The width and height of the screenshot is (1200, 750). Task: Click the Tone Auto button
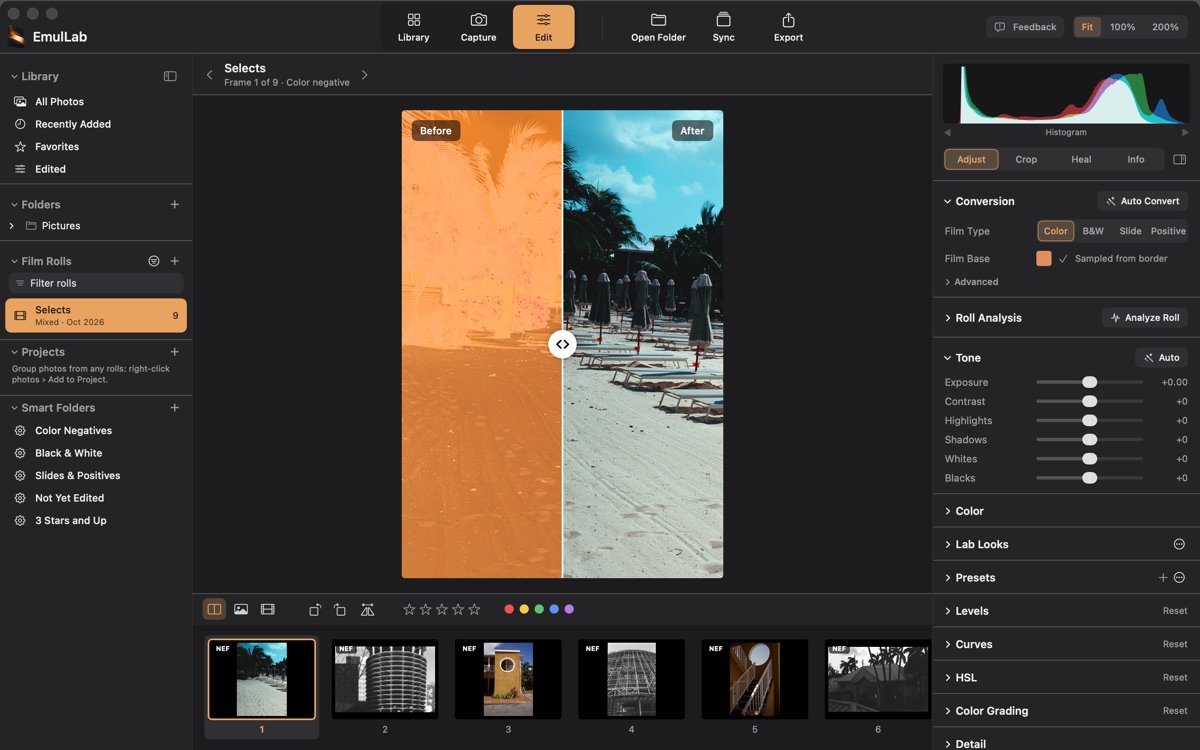point(1161,358)
